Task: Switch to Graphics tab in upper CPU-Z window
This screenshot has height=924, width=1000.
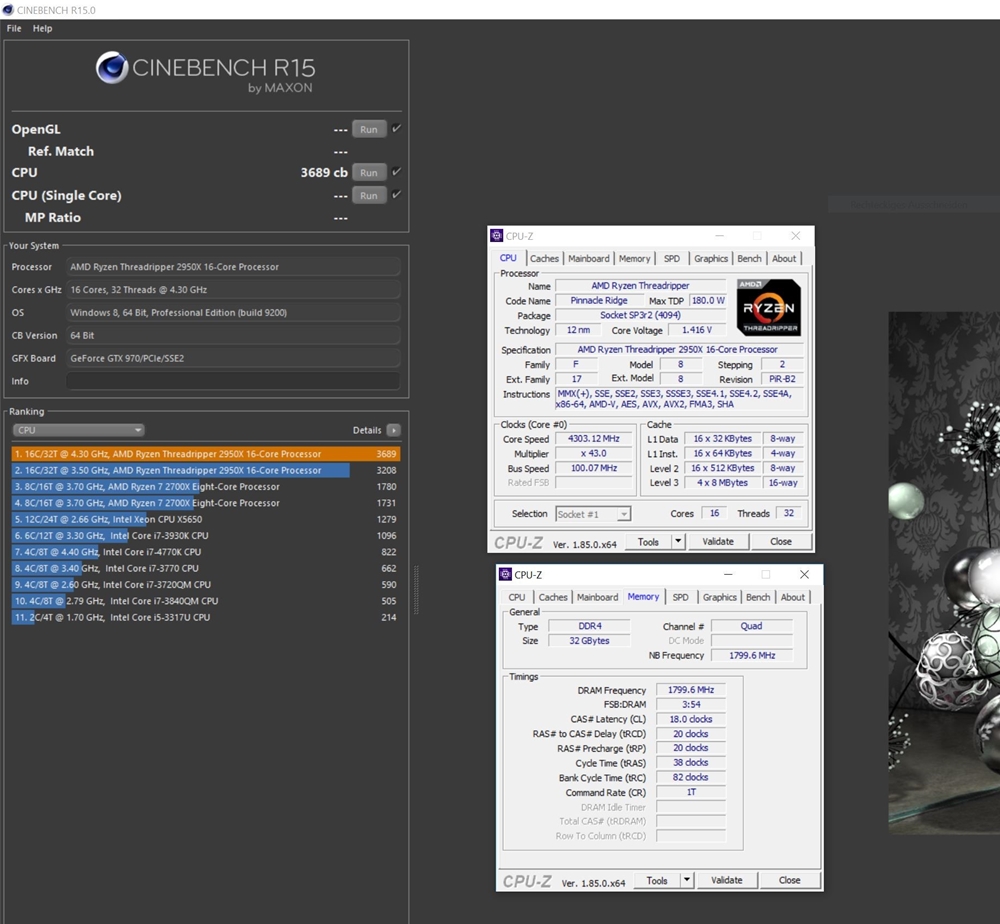Action: tap(711, 258)
